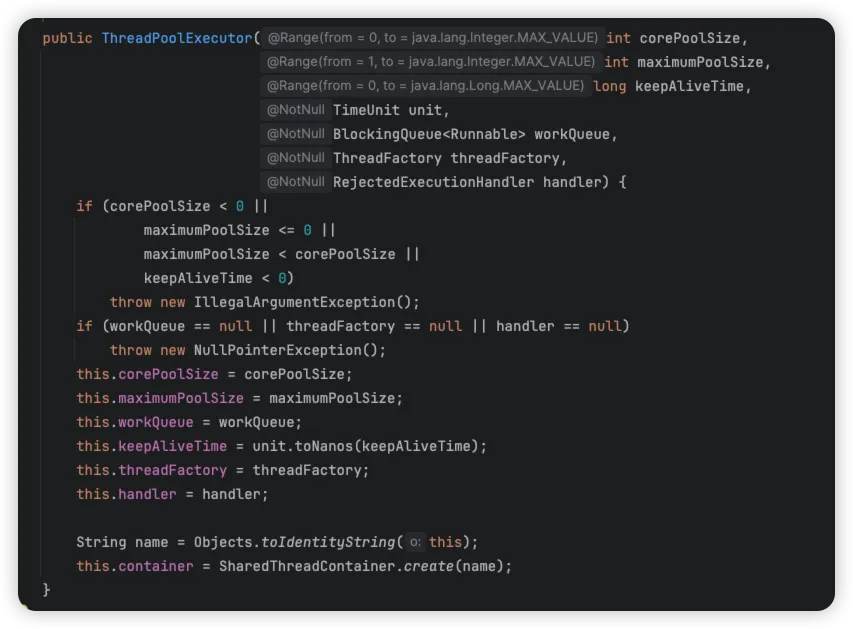
Task: Click the public keyword at constructor start
Action: (67, 38)
